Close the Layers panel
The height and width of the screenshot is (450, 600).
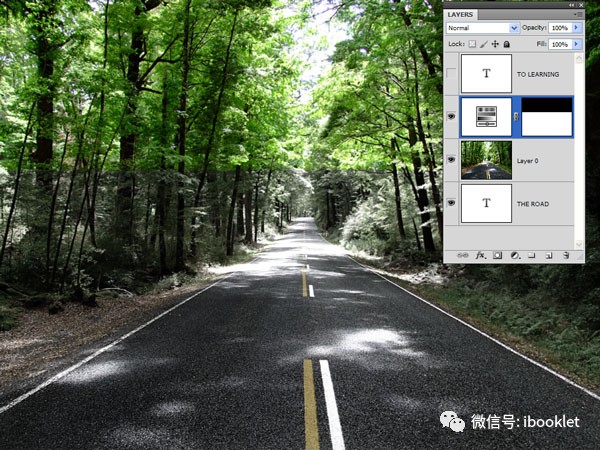pyautogui.click(x=580, y=5)
